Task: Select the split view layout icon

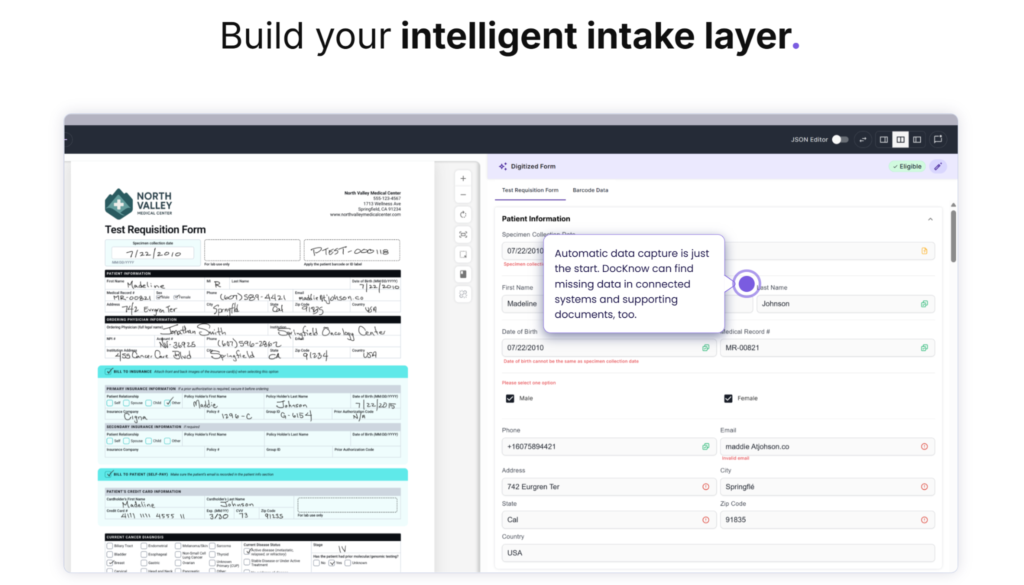Action: pyautogui.click(x=900, y=140)
